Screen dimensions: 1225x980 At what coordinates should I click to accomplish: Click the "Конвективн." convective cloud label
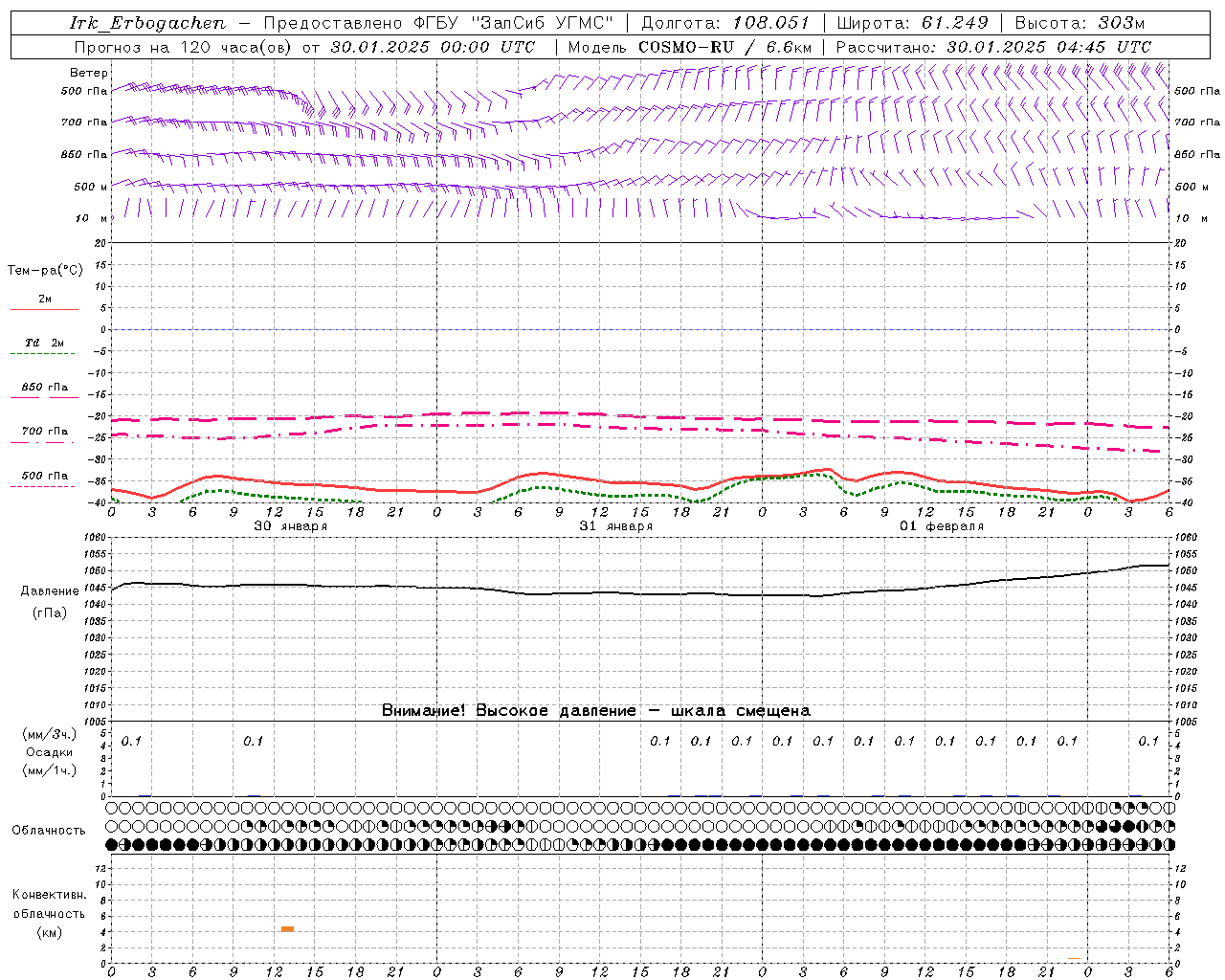(50, 895)
